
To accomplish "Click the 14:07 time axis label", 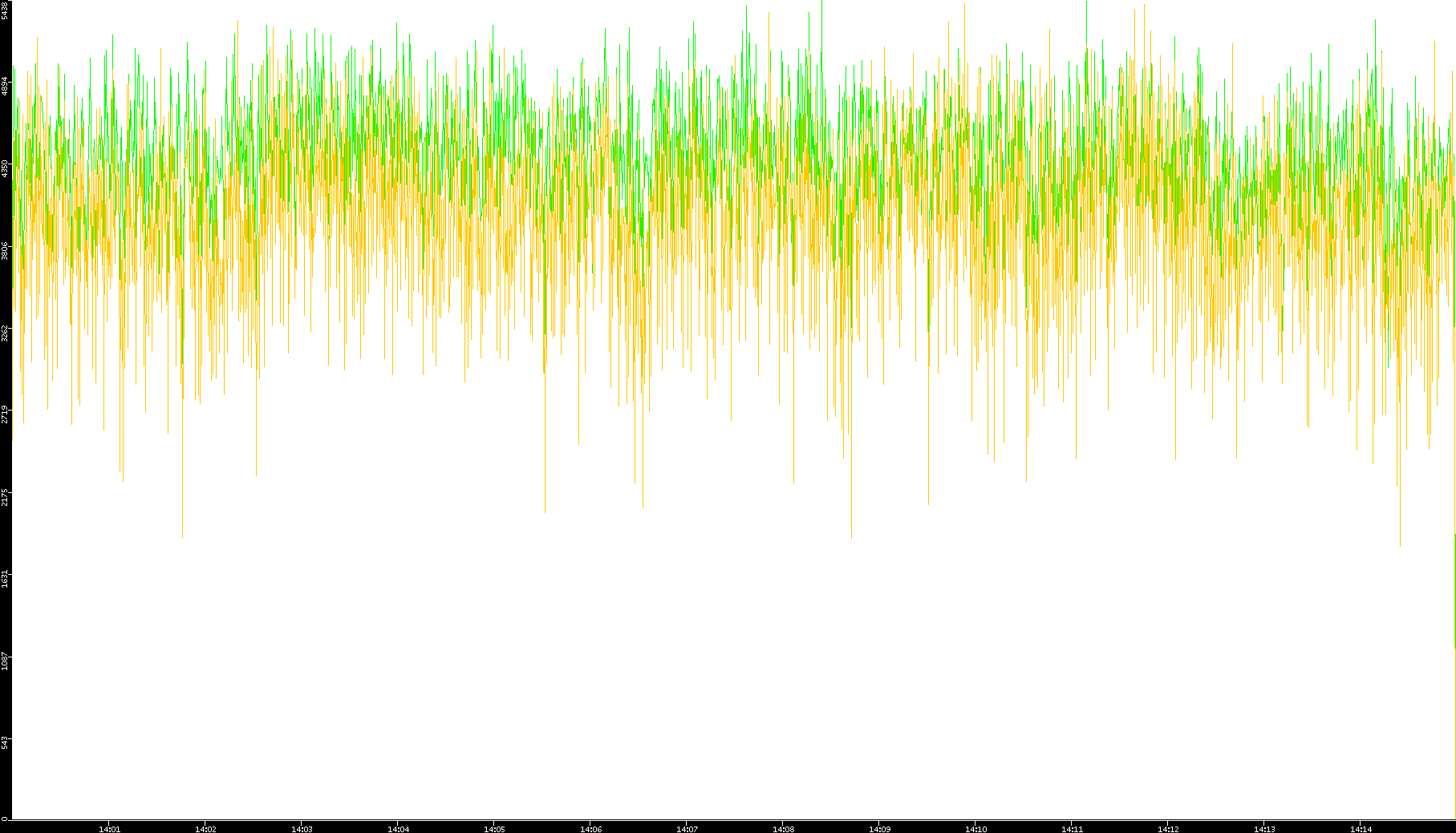I will [687, 829].
